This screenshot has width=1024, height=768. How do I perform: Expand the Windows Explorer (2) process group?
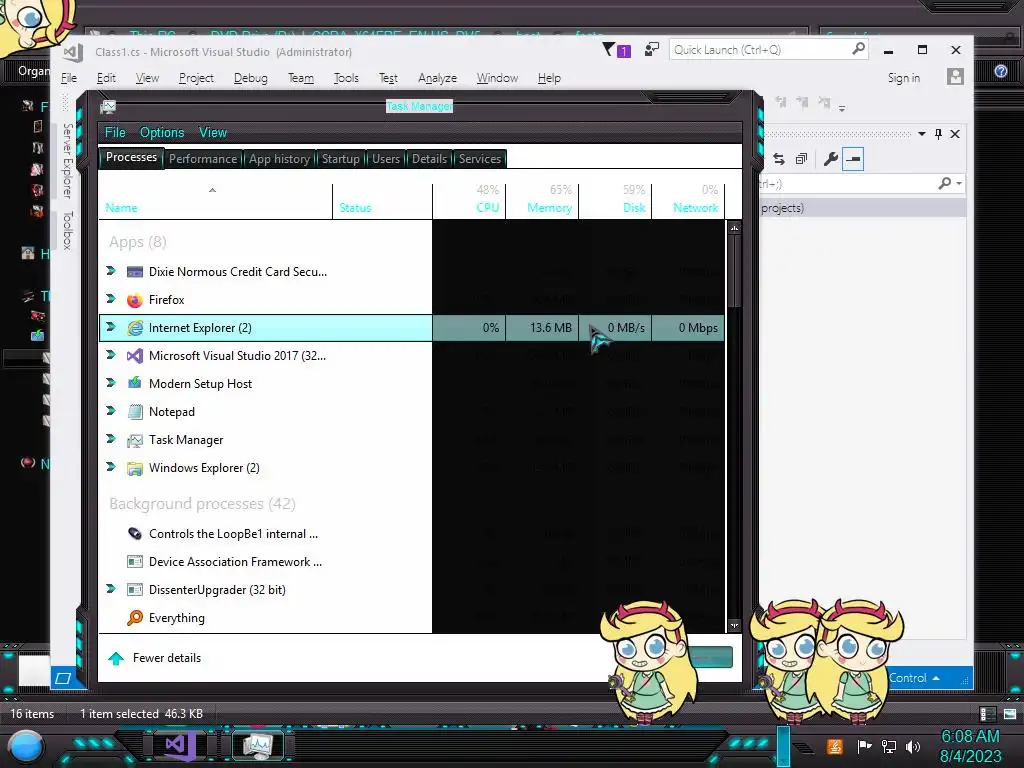[x=111, y=468]
